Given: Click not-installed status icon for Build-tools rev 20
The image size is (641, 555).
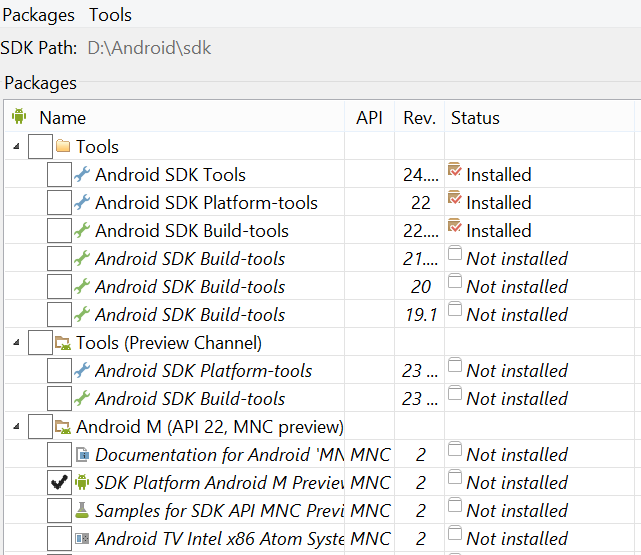Looking at the screenshot, I should click(455, 281).
